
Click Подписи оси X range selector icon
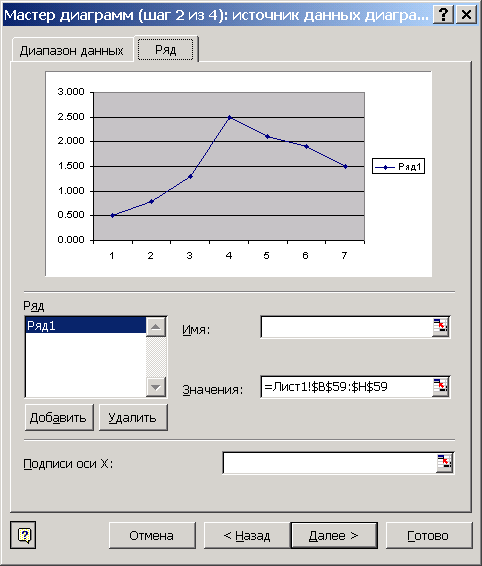click(444, 463)
